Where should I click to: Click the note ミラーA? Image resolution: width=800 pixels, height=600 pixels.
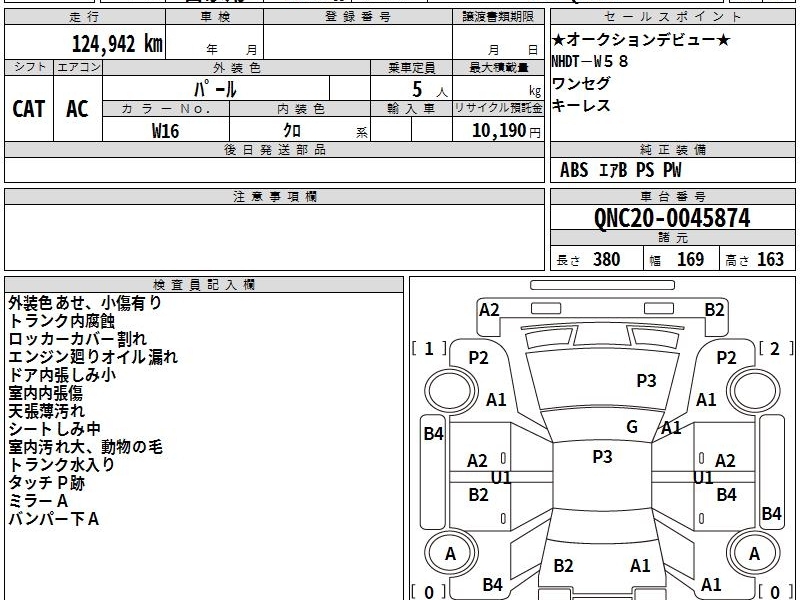[x=38, y=501]
